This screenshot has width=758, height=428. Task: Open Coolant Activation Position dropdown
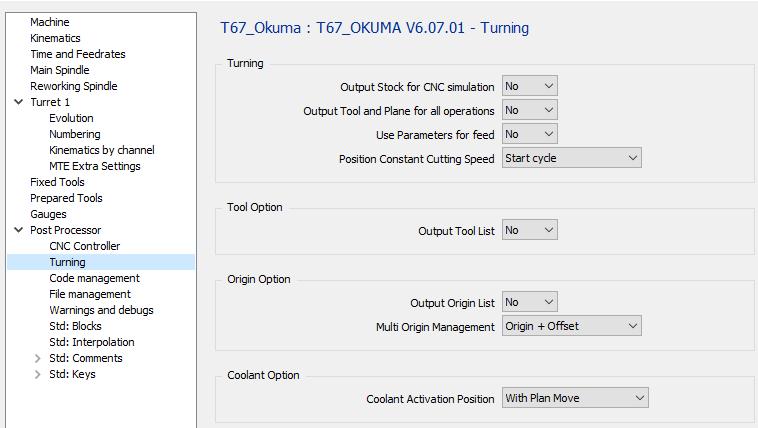tap(575, 398)
